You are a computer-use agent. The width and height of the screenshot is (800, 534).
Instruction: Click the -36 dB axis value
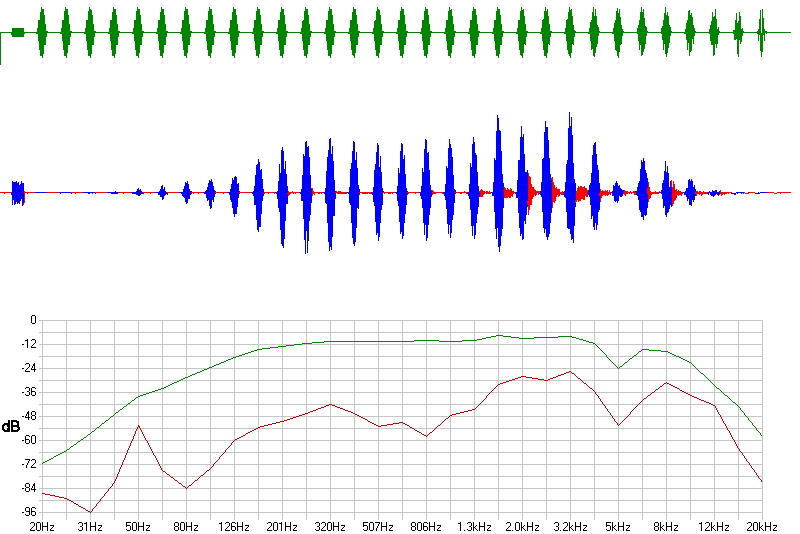[x=29, y=392]
